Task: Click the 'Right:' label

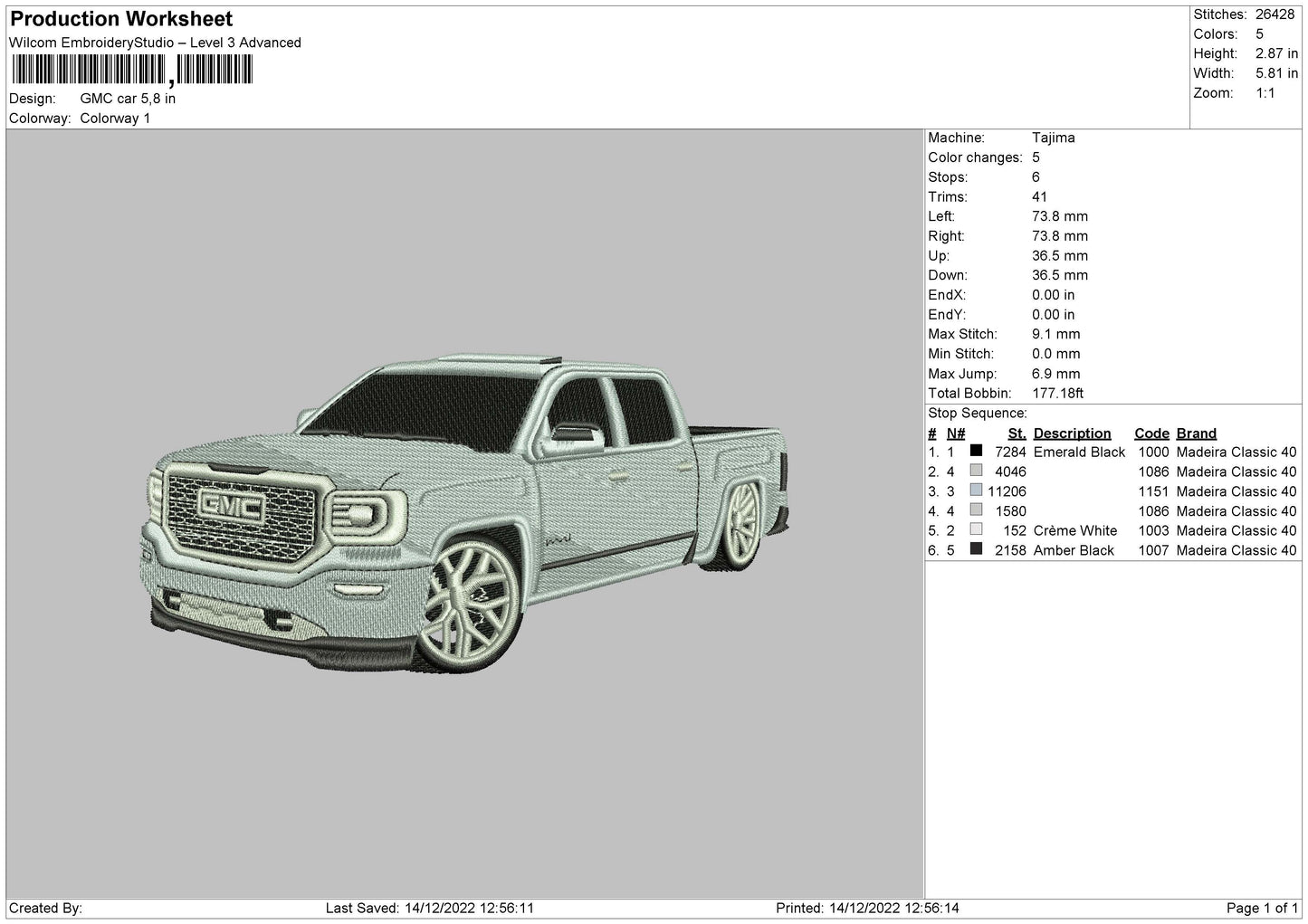Action: click(946, 236)
